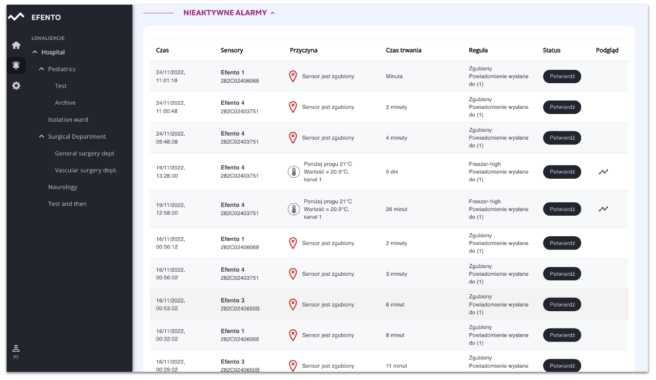Open the settings gear icon in sidebar
656x380 pixels.
(x=16, y=86)
